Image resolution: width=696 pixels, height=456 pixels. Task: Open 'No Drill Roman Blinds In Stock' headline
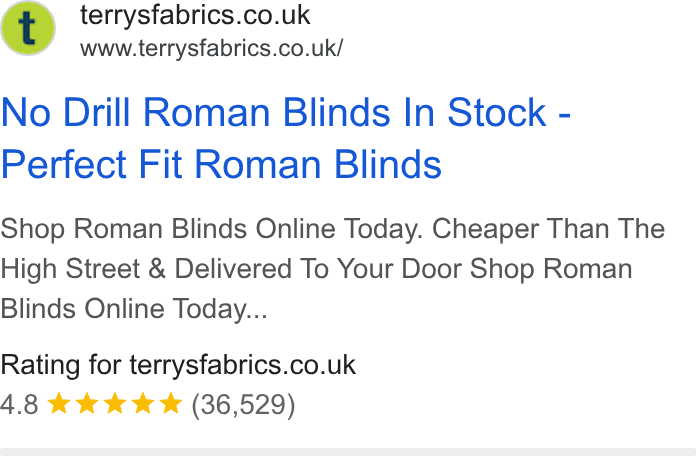273,112
